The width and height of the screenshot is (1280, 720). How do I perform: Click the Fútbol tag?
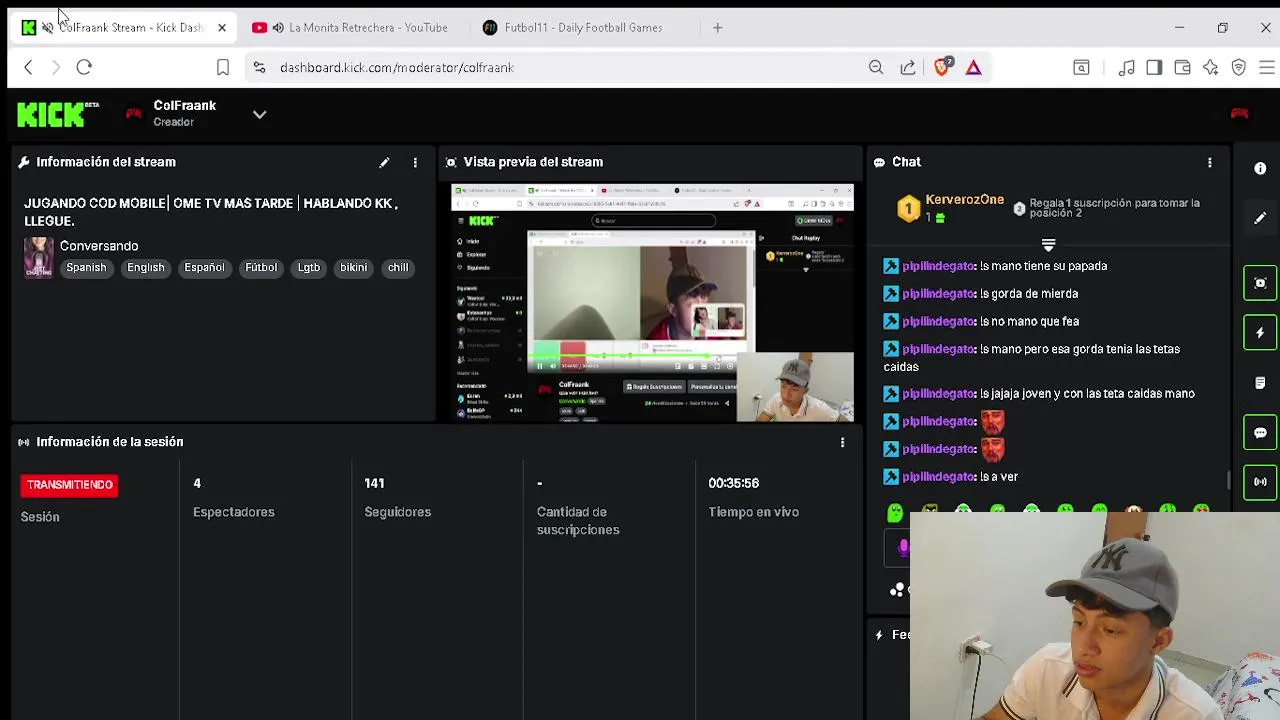(x=261, y=268)
